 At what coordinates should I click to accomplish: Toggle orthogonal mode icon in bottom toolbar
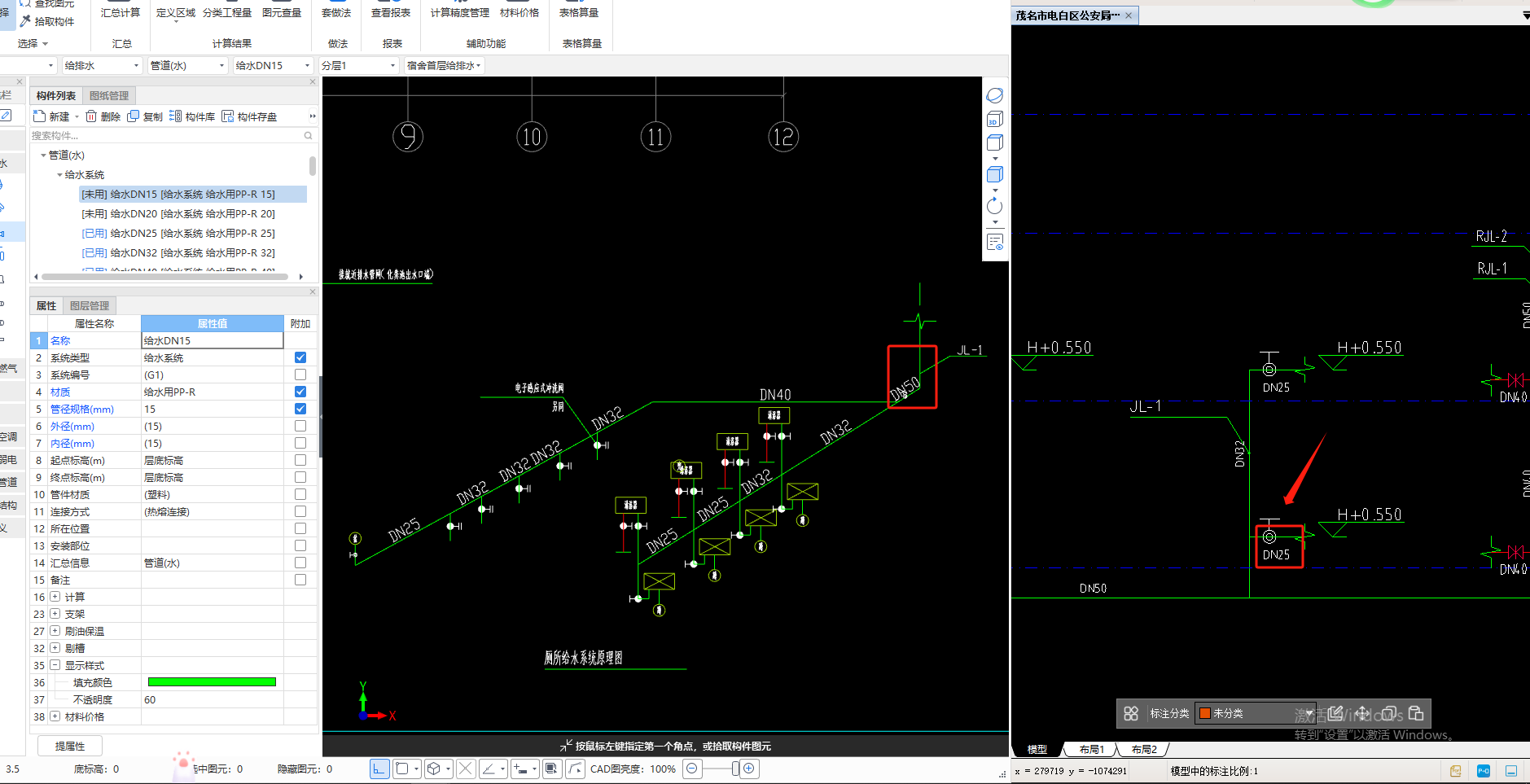point(379,769)
